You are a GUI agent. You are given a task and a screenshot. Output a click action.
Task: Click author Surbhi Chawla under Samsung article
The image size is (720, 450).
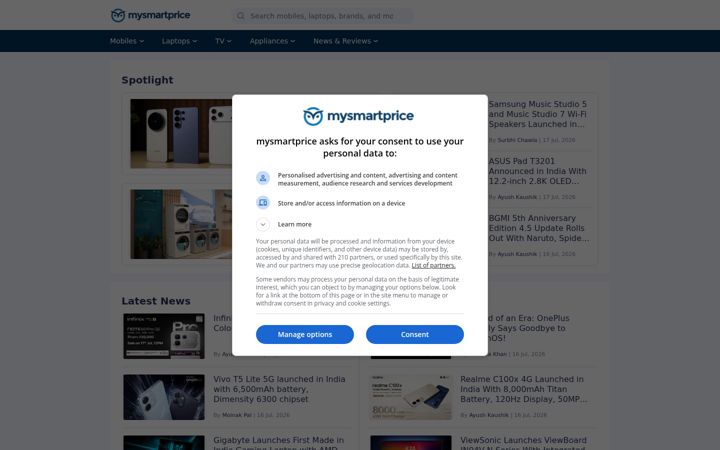(x=517, y=140)
